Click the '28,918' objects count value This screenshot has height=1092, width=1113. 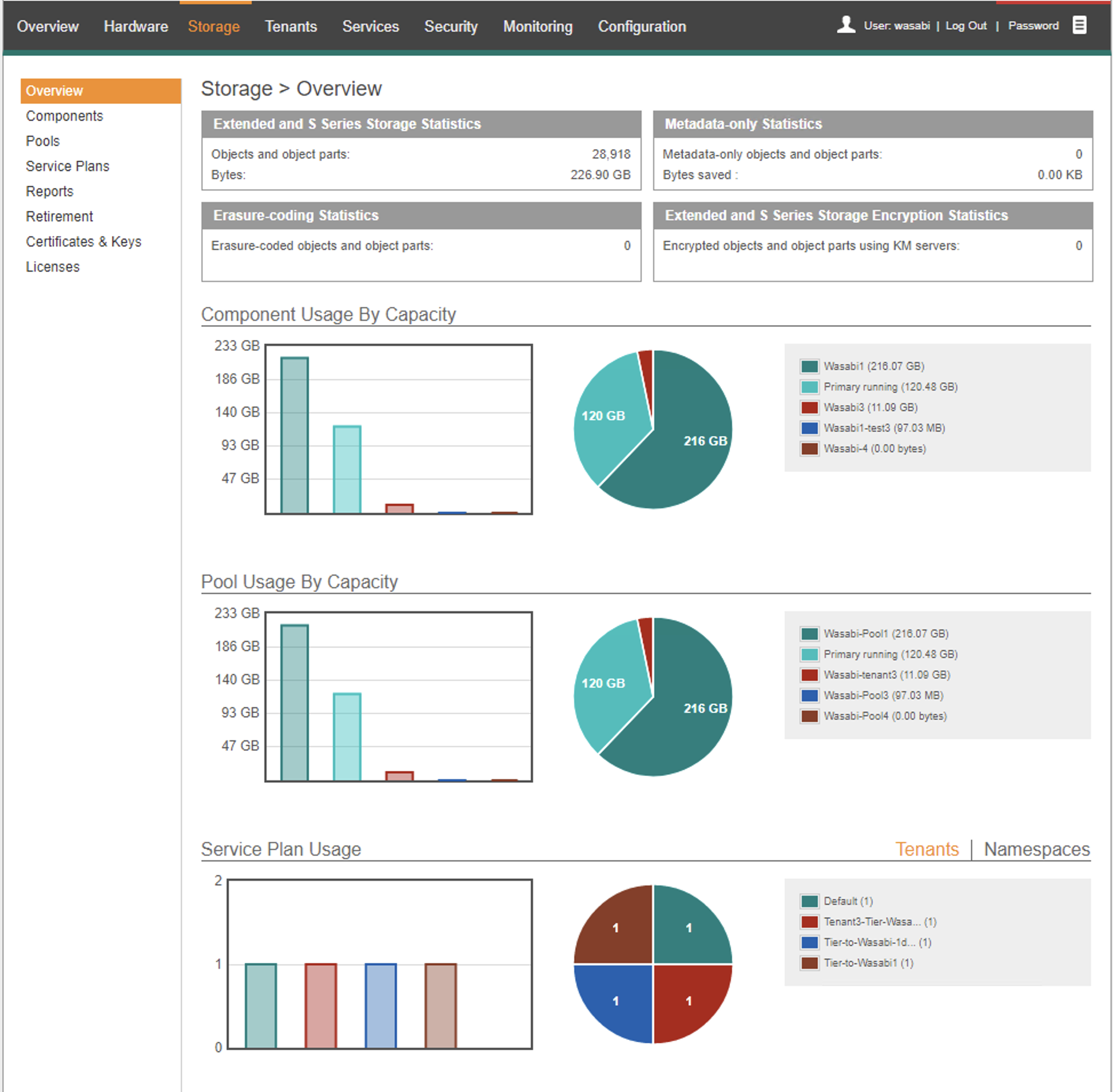click(x=611, y=154)
